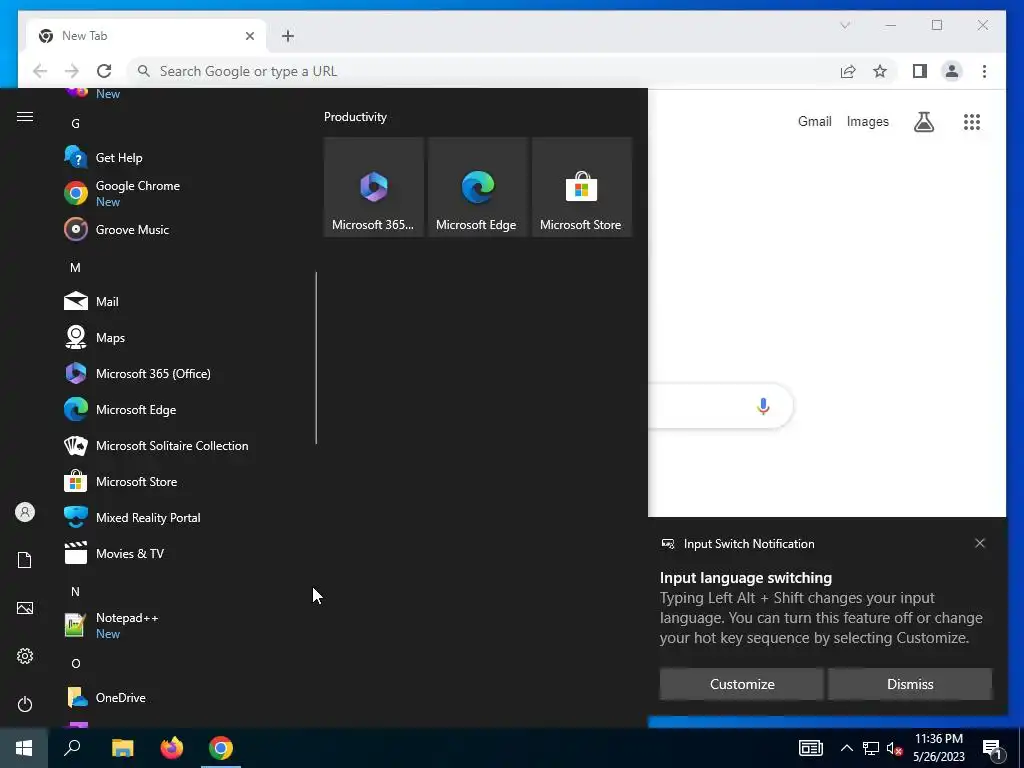Open the News and interests taskbar icon

click(x=810, y=748)
